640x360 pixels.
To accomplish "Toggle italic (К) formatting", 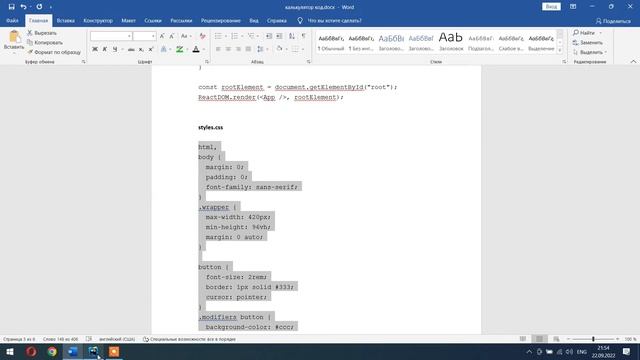I will pyautogui.click(x=105, y=49).
